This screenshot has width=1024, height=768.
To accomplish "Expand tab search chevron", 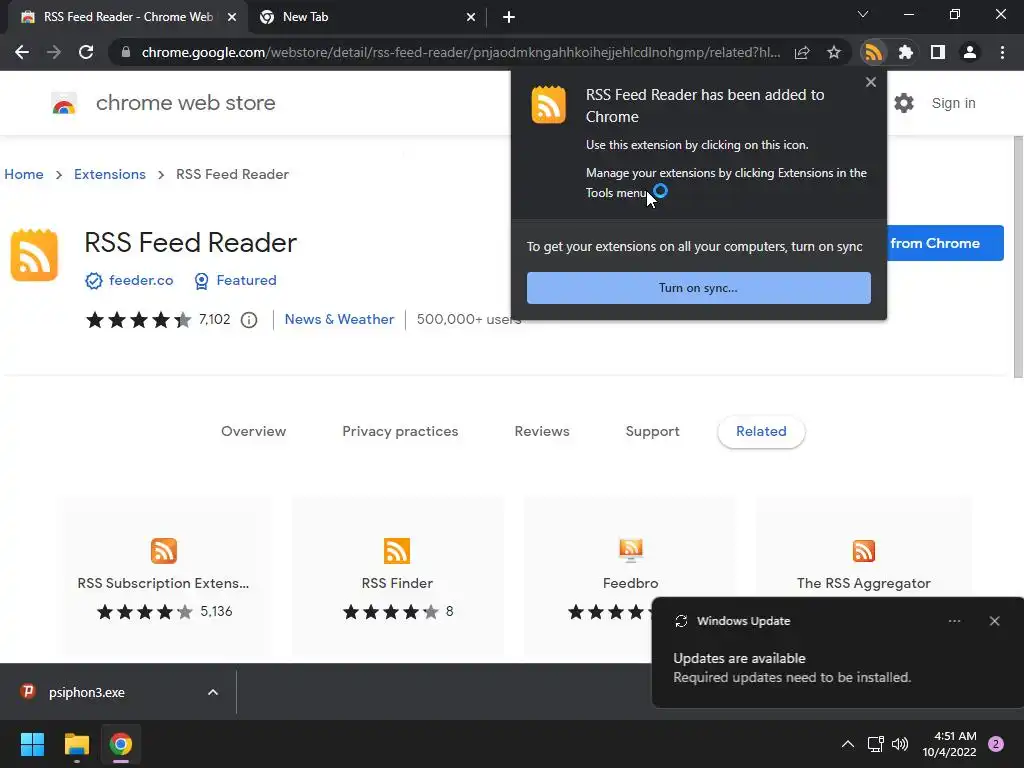I will pyautogui.click(x=863, y=14).
